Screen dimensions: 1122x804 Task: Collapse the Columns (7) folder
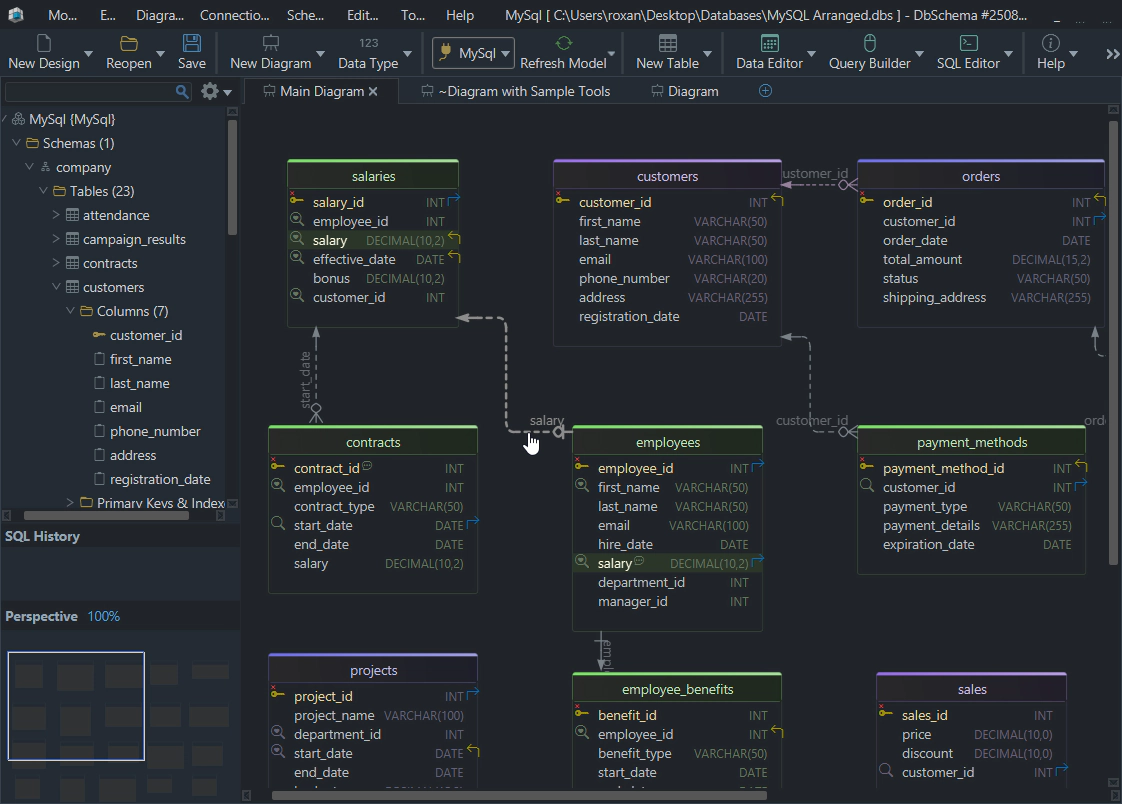click(69, 310)
